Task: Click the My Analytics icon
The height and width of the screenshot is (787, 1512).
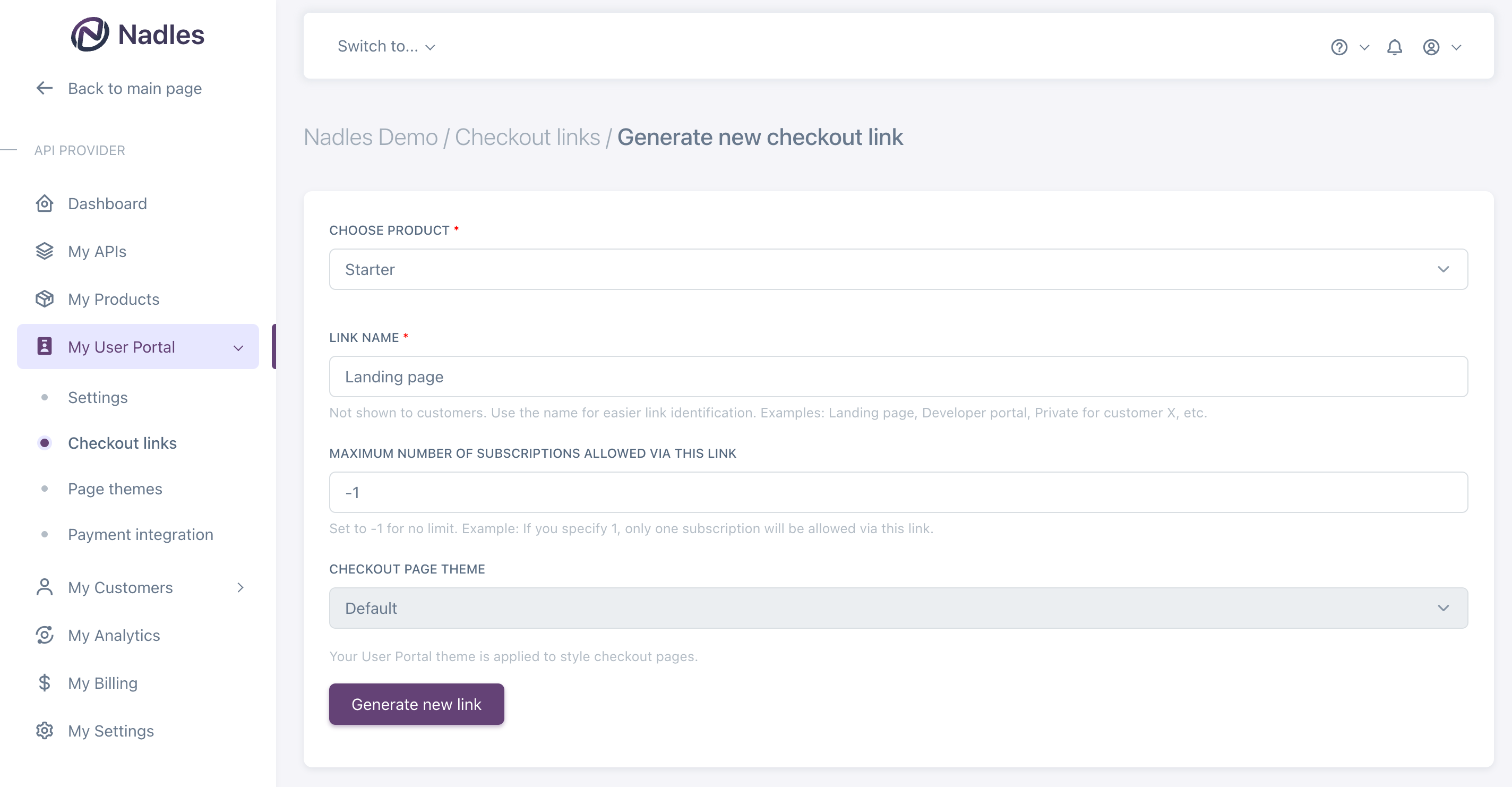Action: (x=45, y=635)
